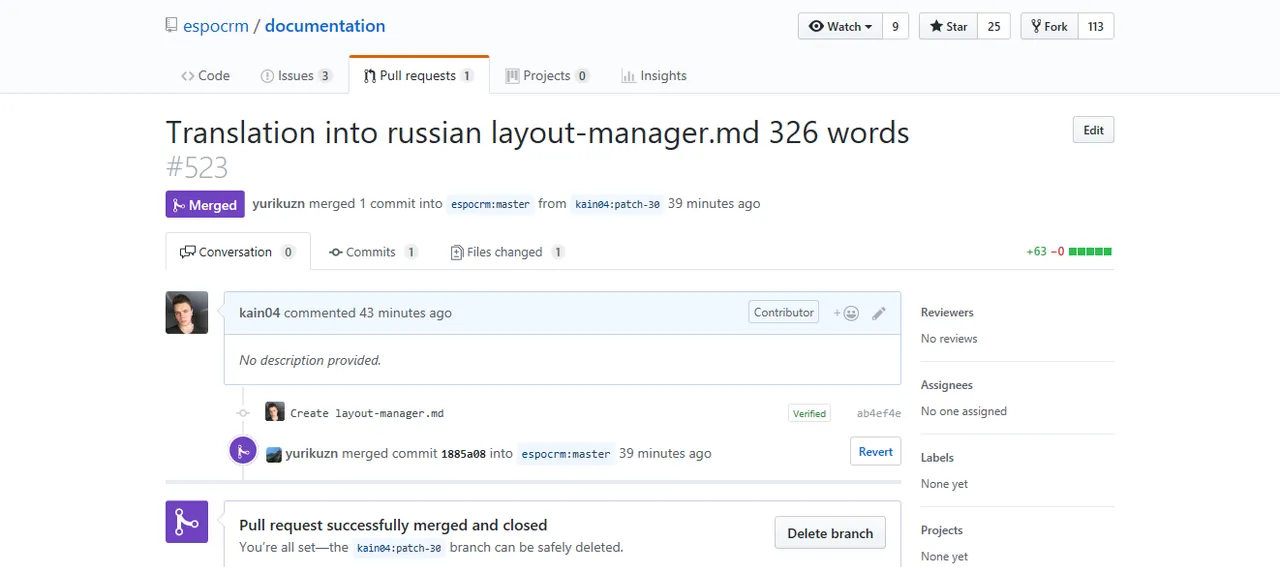Open the Files changed tab
This screenshot has width=1280, height=567.
pyautogui.click(x=507, y=252)
